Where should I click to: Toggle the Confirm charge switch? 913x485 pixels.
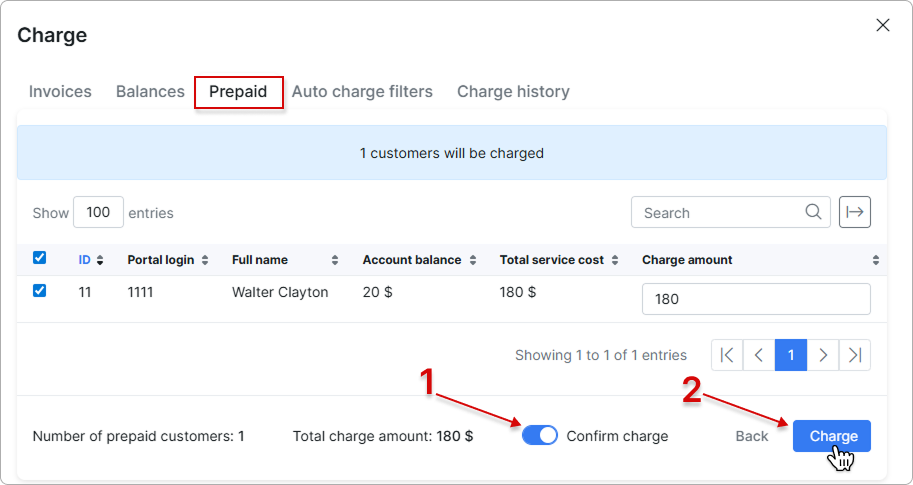click(540, 436)
